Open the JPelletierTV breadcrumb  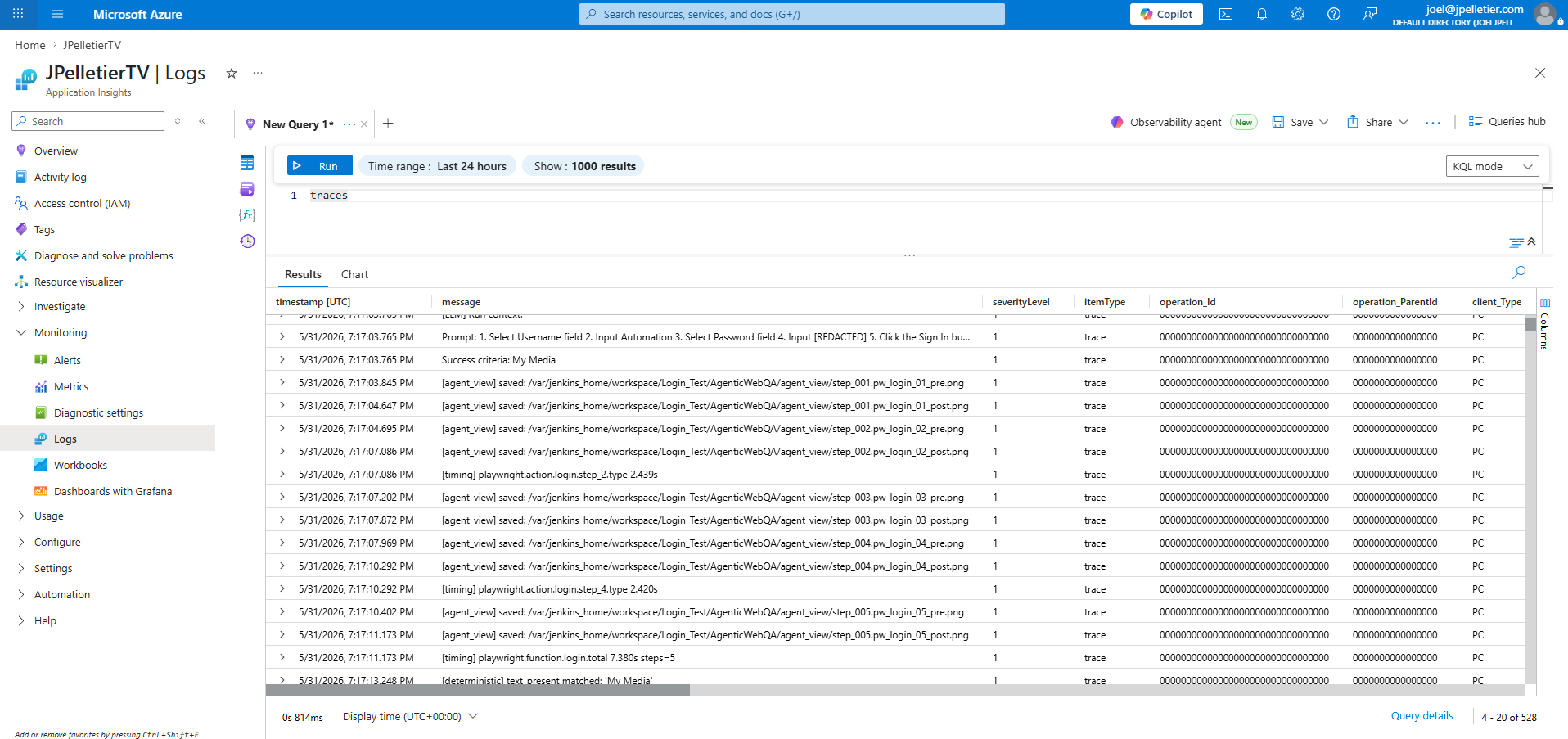92,45
